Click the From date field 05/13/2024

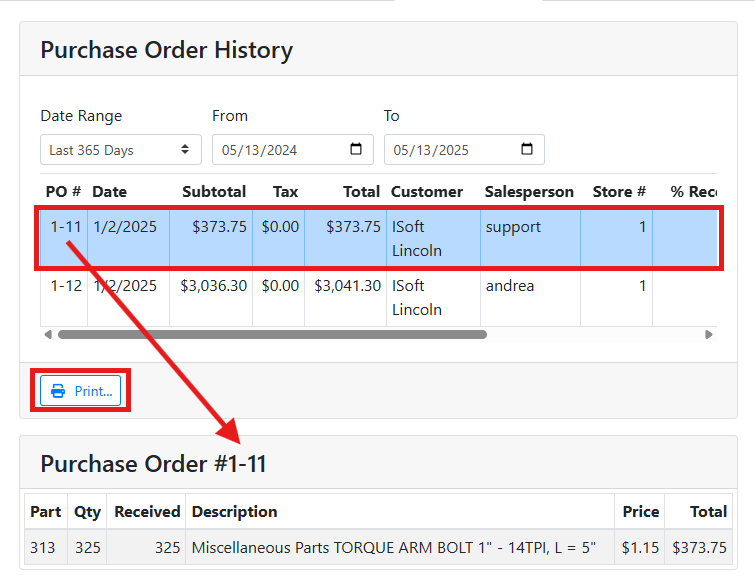click(260, 150)
